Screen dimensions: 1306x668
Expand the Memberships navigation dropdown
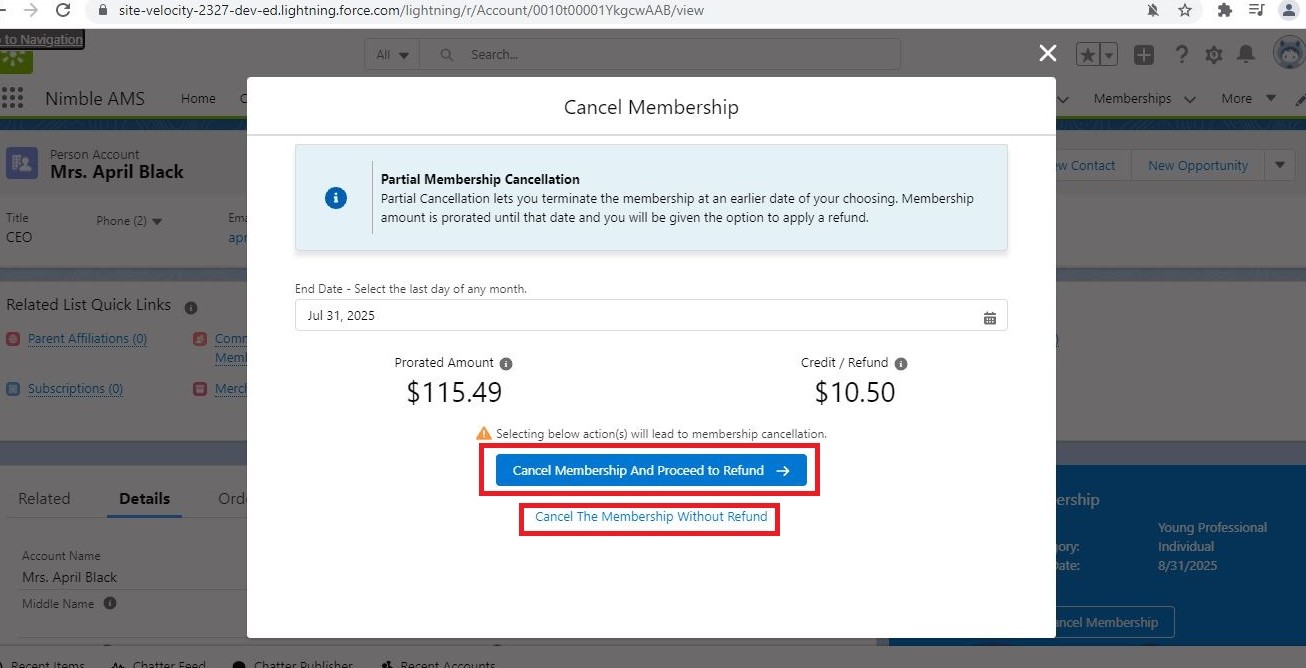(x=1190, y=99)
